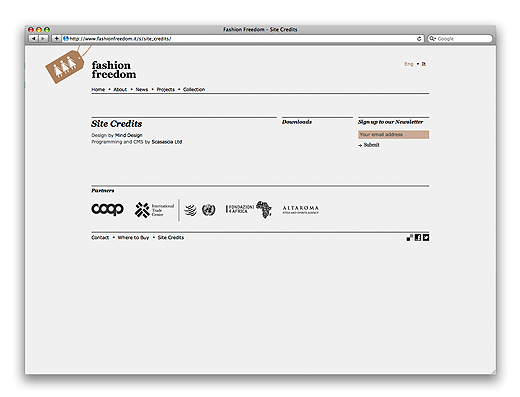Click the Fondazione 4 Africa logo
Viewport: 520px width, 397px height.
pos(249,209)
